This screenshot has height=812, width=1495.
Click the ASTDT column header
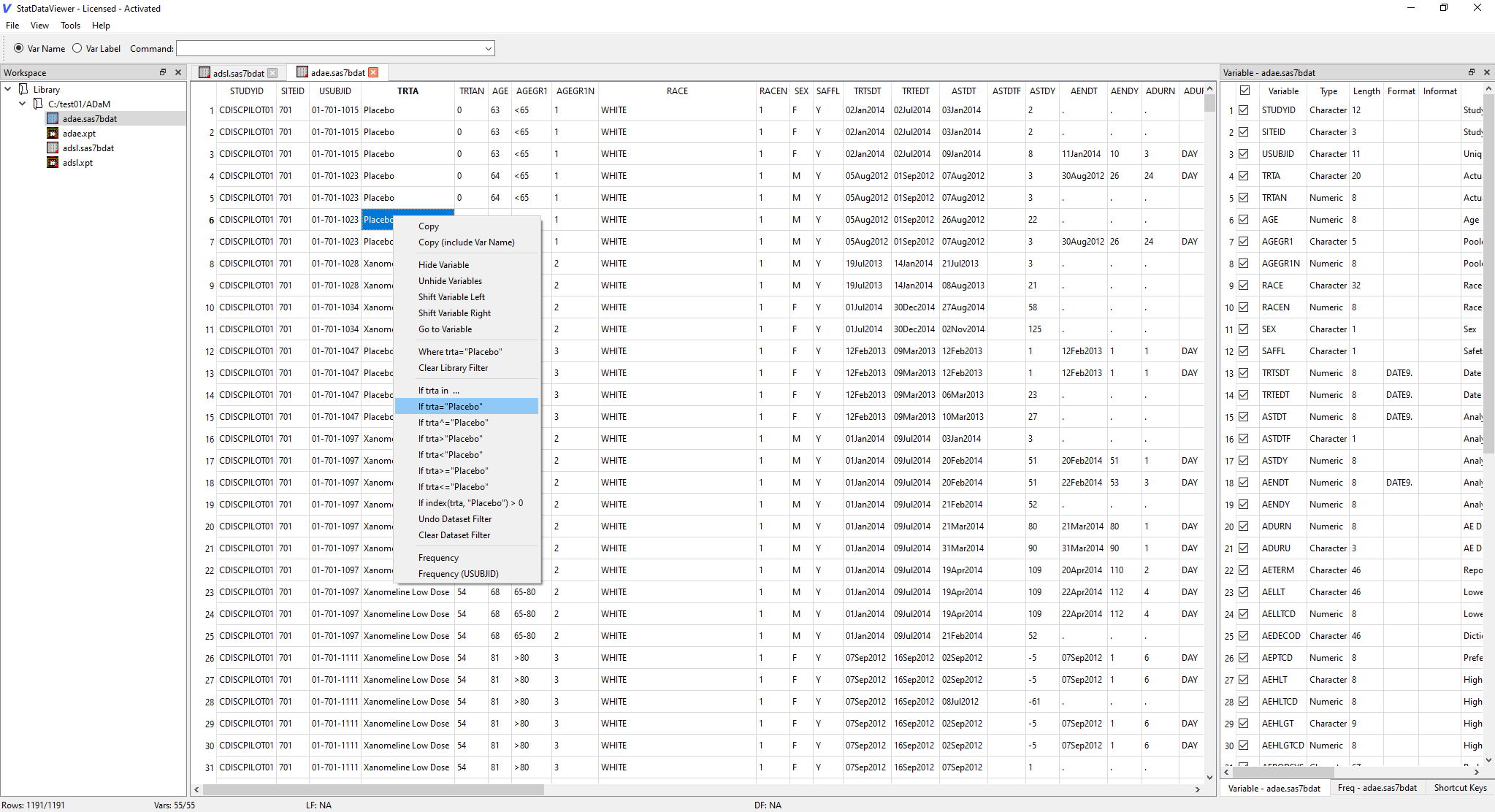coord(964,91)
